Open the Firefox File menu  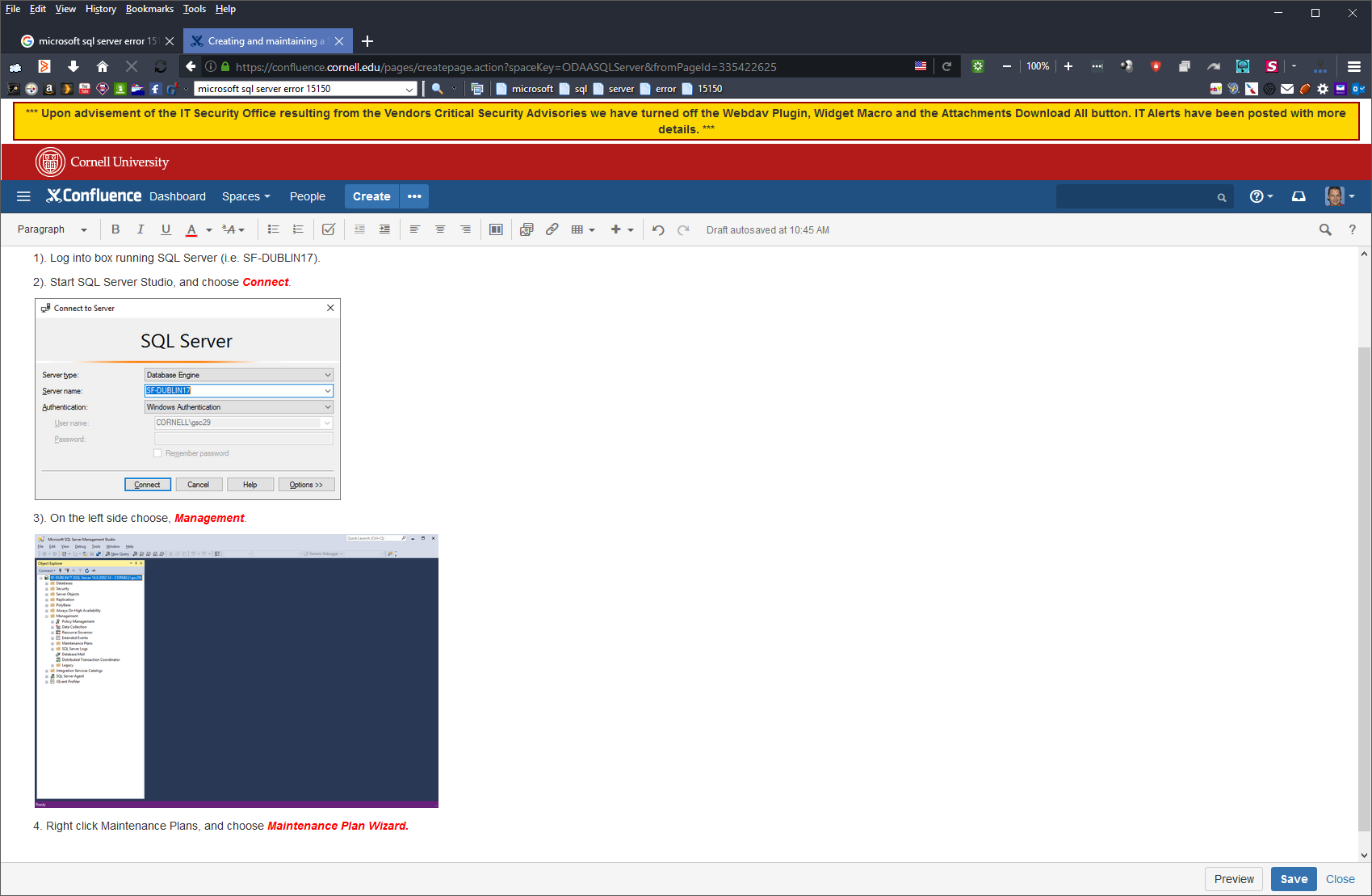[x=13, y=9]
